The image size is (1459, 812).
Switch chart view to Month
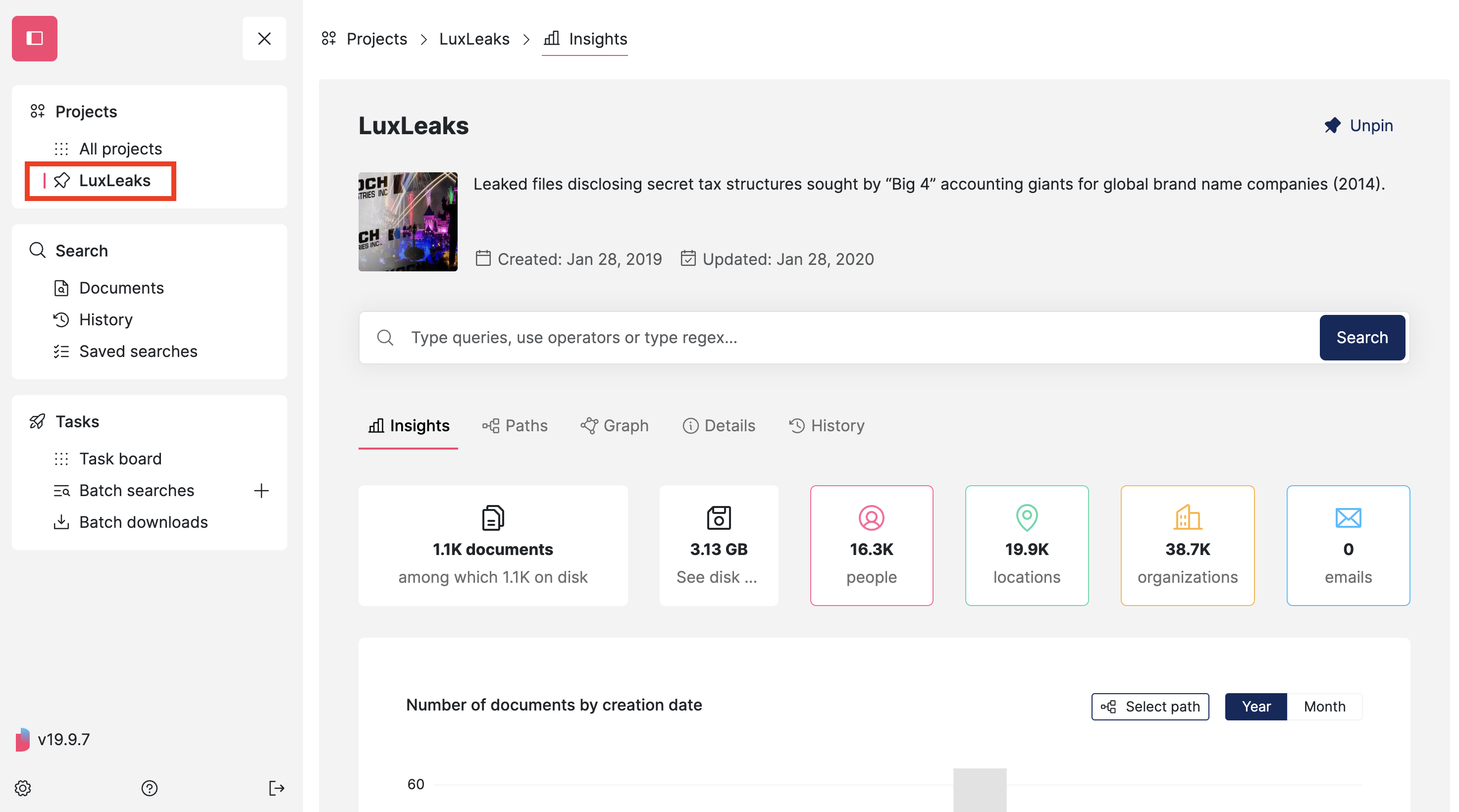click(x=1324, y=707)
